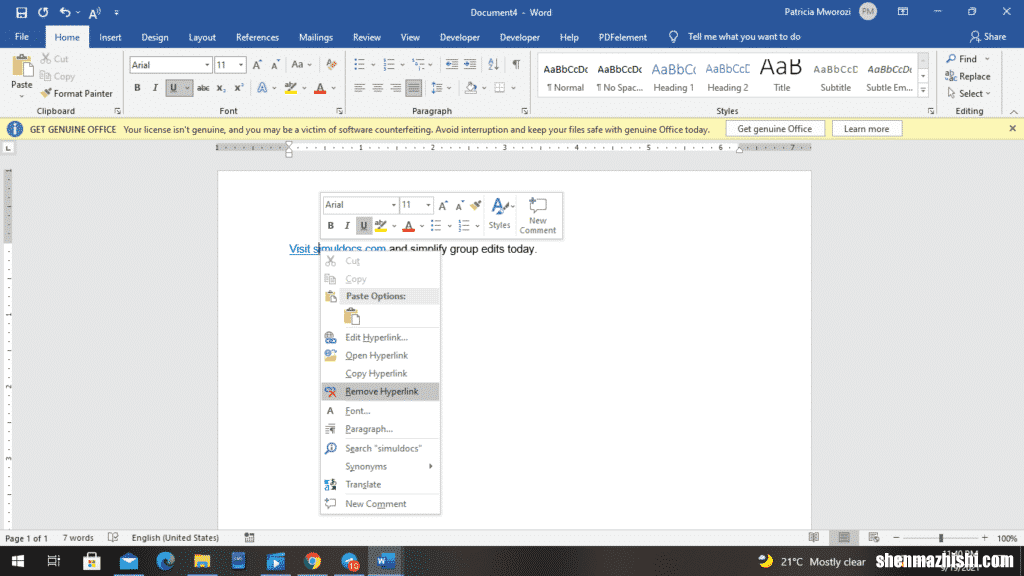Dismiss the genuine Office notification bar

point(1012,129)
